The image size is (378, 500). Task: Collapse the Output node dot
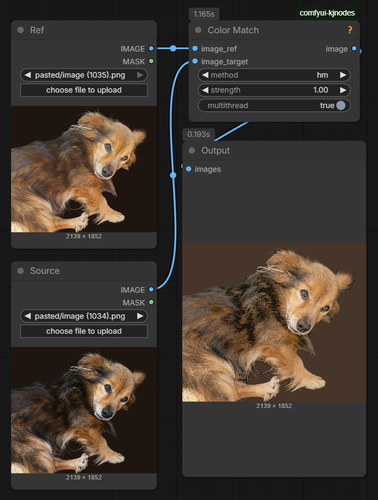pyautogui.click(x=192, y=150)
